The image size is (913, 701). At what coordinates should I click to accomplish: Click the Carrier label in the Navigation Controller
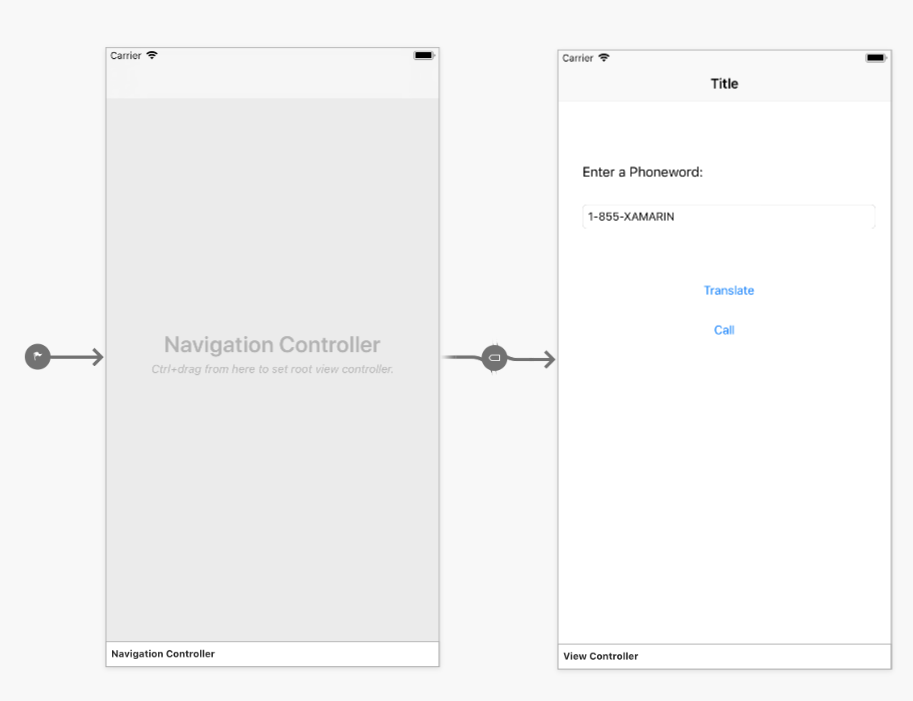[124, 55]
